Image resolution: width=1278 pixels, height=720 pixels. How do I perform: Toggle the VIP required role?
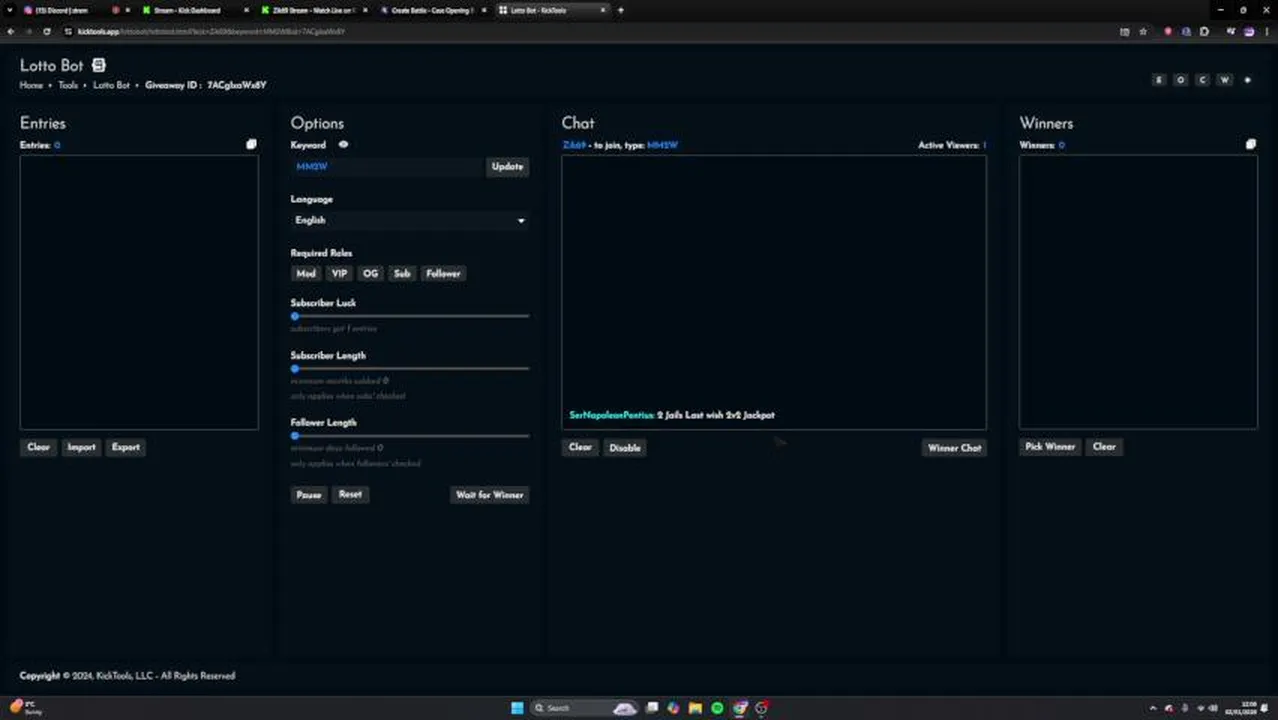tap(339, 273)
